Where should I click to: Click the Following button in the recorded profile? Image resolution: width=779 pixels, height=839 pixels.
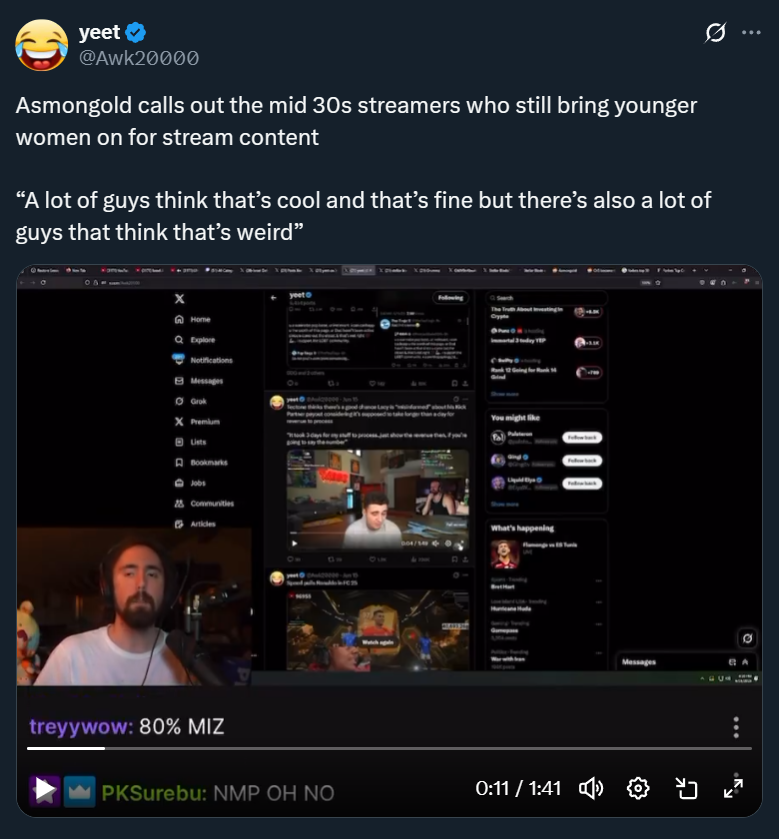450,298
